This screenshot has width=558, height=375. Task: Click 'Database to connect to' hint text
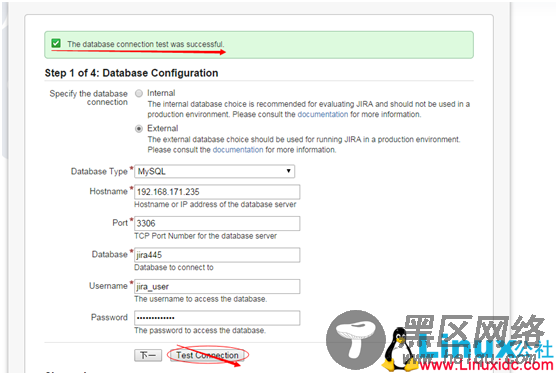tap(174, 268)
